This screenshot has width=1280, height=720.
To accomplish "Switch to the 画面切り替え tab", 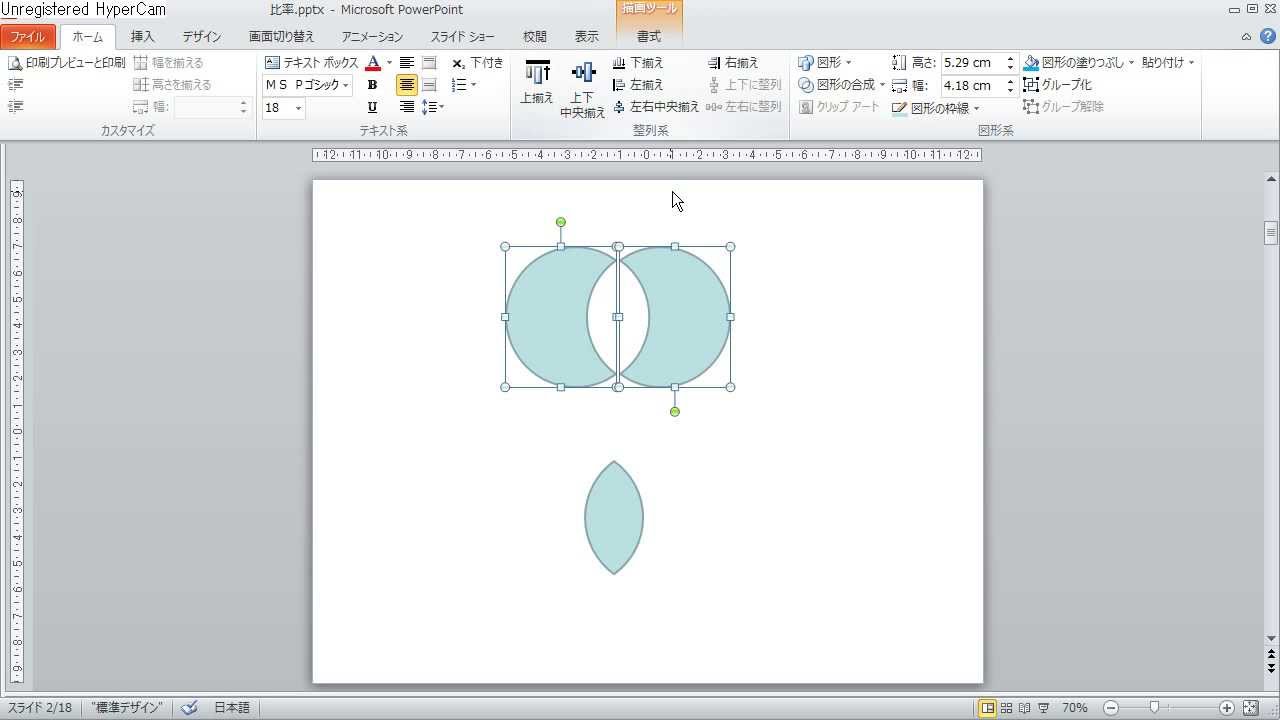I will tap(282, 36).
